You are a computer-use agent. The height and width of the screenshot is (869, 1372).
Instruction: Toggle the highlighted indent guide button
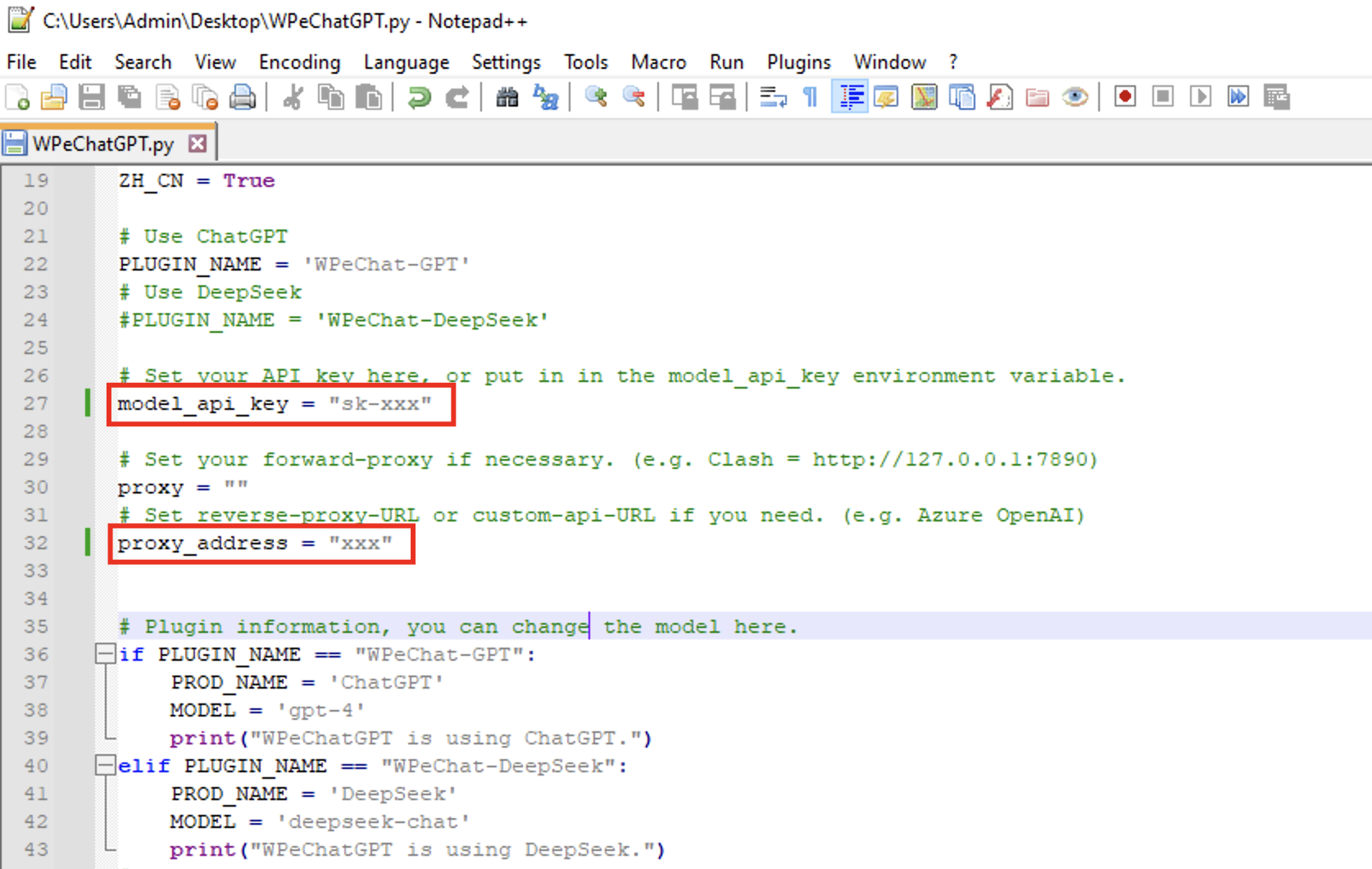tap(850, 97)
